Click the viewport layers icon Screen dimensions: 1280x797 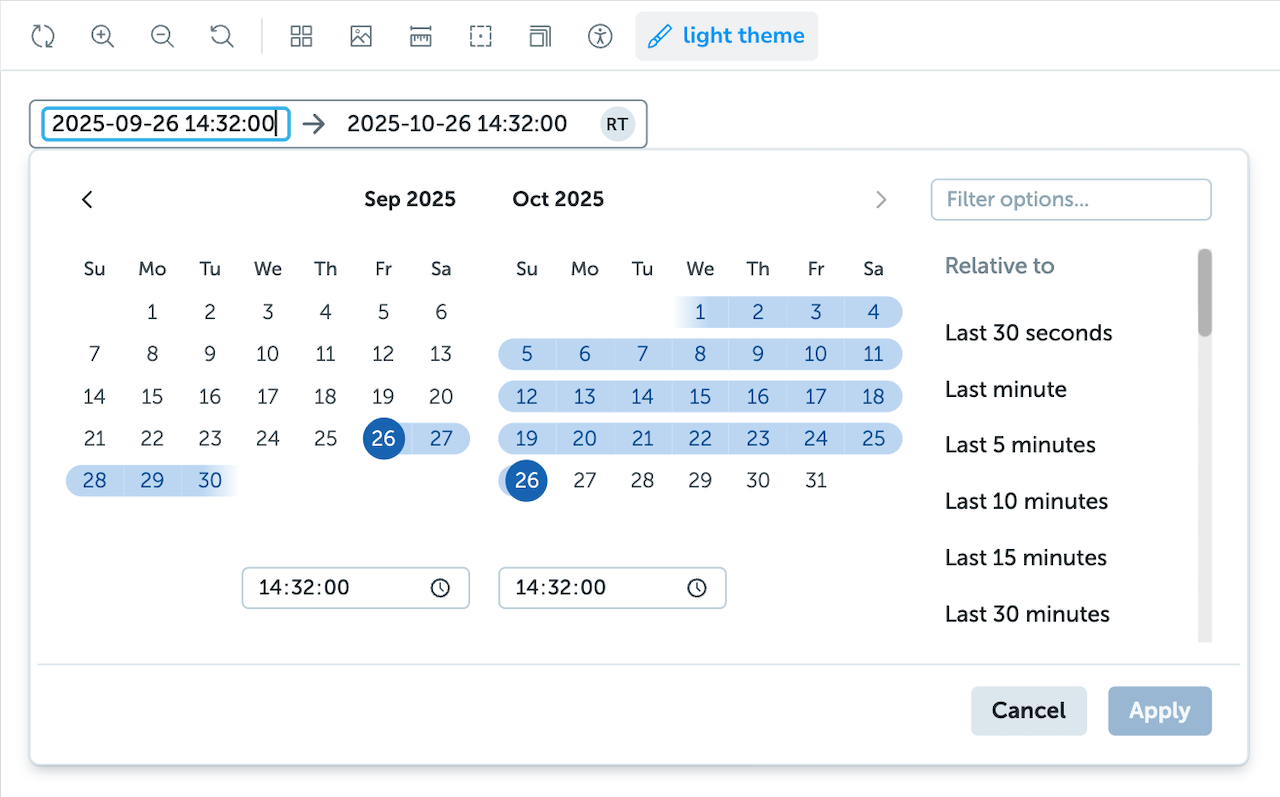pyautogui.click(x=540, y=37)
